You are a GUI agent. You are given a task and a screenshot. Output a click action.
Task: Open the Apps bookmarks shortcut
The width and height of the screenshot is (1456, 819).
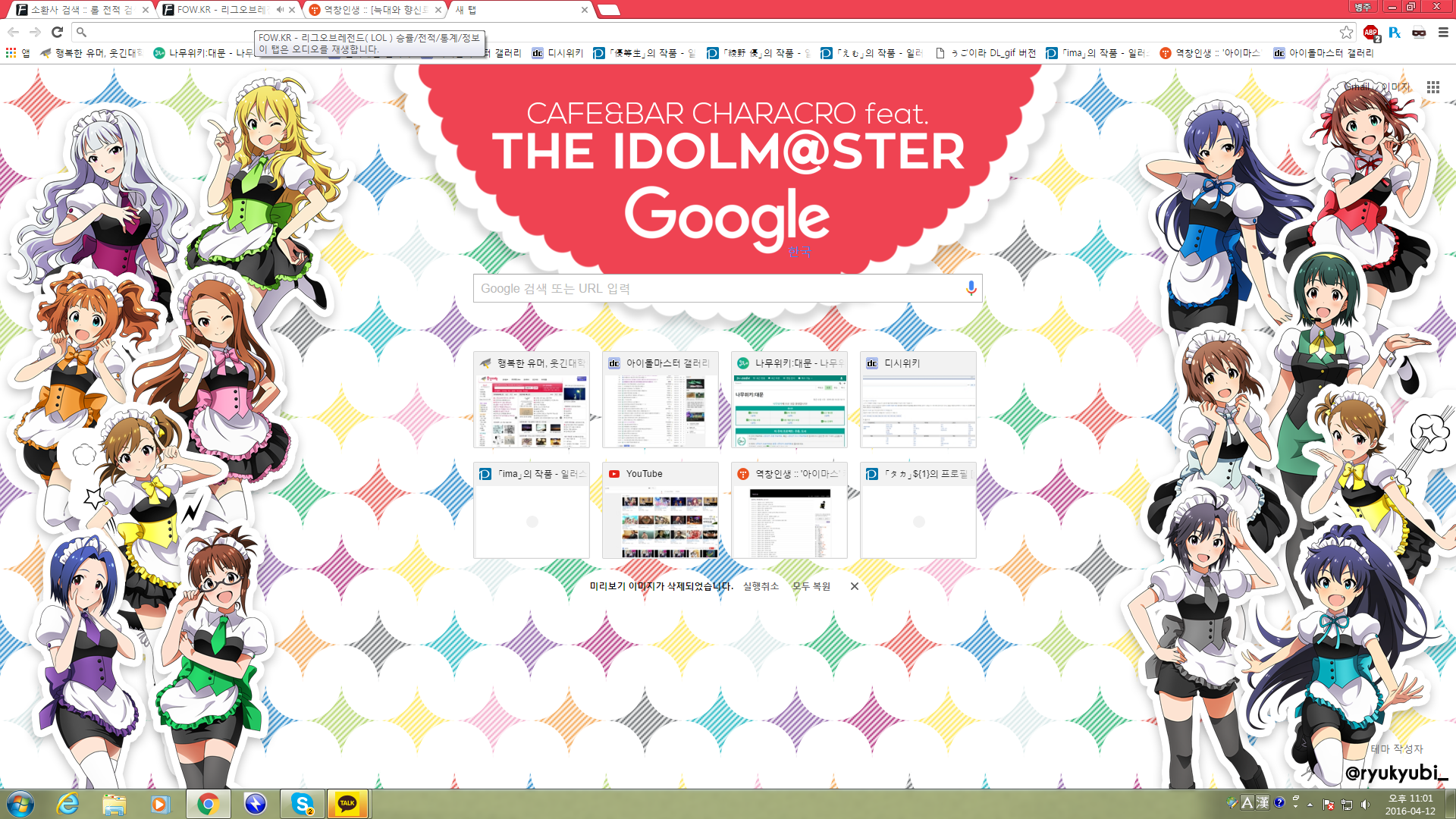[17, 53]
